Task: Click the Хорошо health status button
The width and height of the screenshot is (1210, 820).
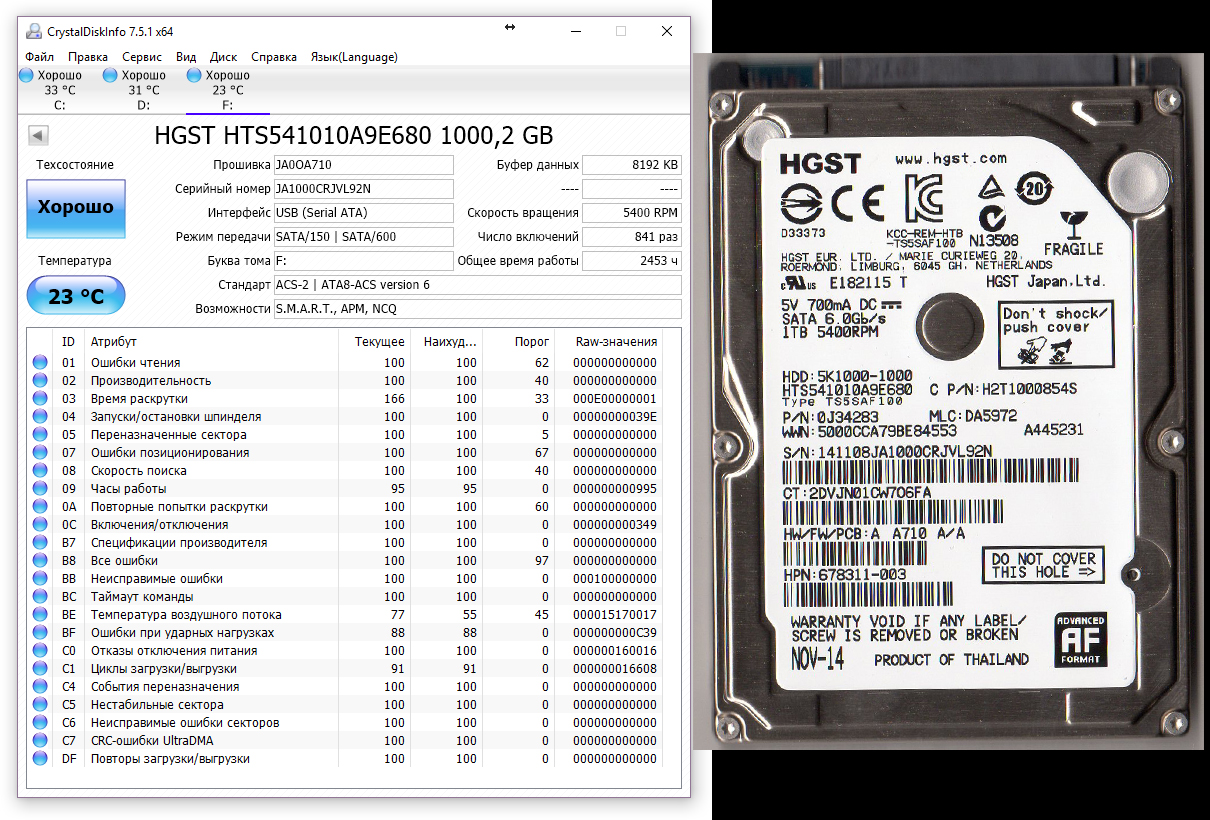Action: coord(76,208)
